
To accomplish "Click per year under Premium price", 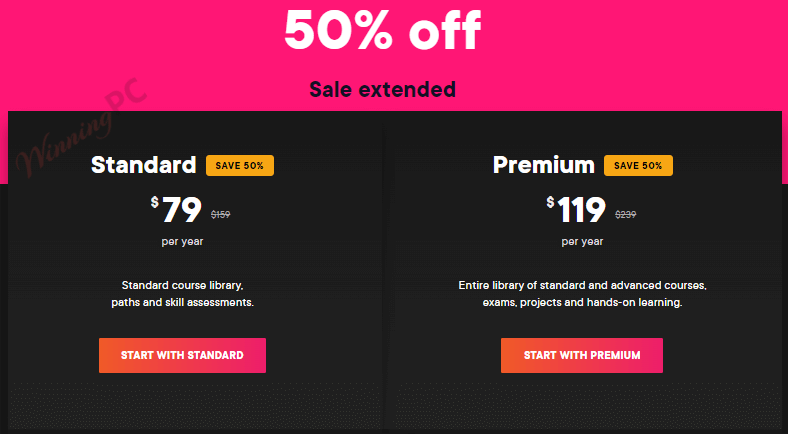I will click(582, 241).
